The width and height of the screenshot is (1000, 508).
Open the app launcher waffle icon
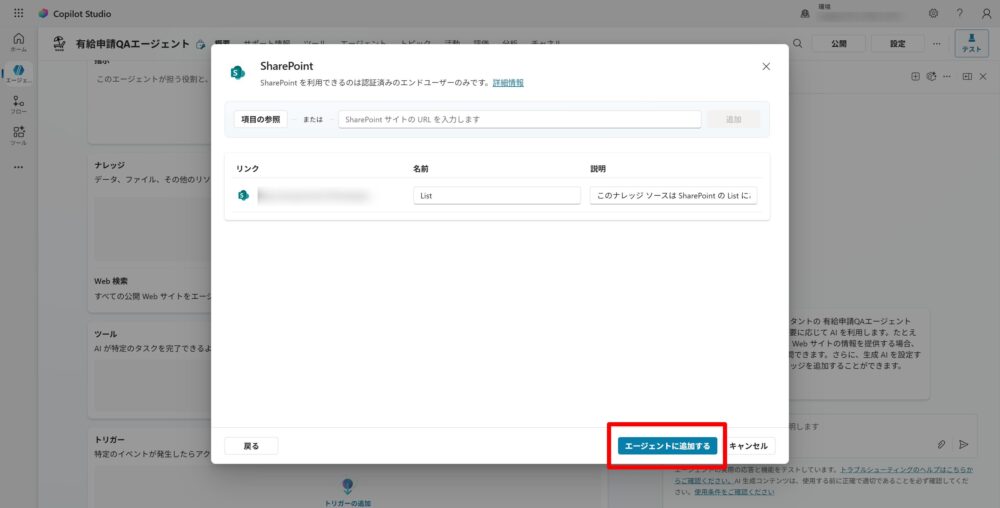click(x=18, y=14)
